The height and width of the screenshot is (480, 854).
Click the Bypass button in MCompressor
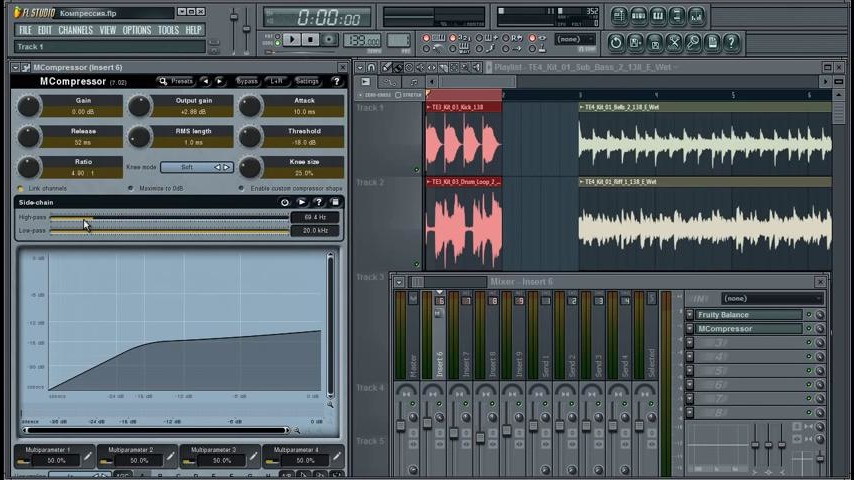[247, 81]
